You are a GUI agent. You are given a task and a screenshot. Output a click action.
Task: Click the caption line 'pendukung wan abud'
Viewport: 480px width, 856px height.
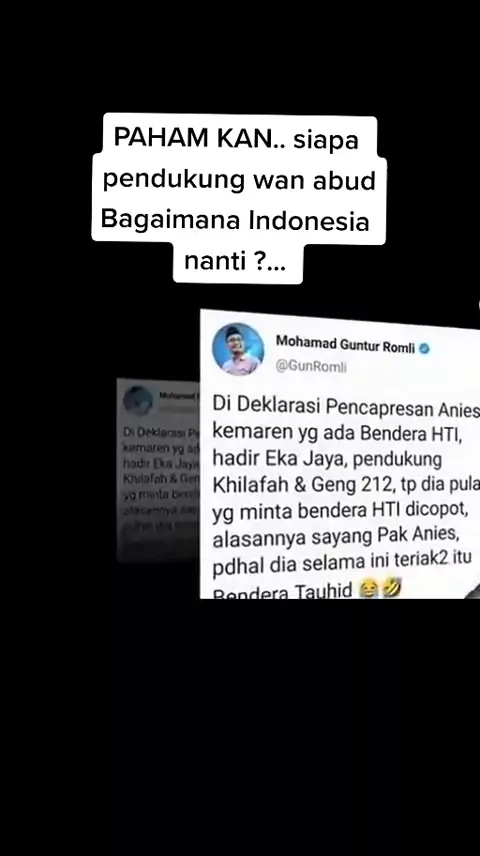click(239, 181)
